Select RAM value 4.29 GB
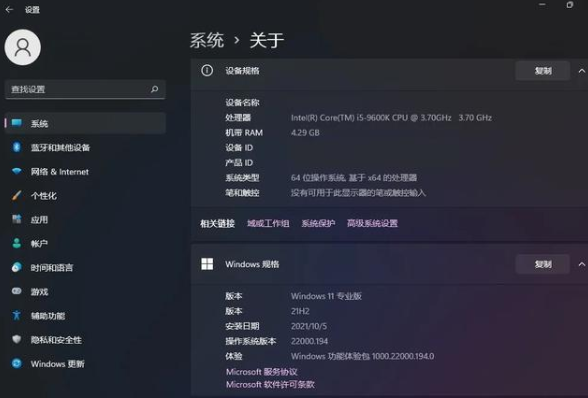Viewport: 588px width, 398px height. coord(305,132)
